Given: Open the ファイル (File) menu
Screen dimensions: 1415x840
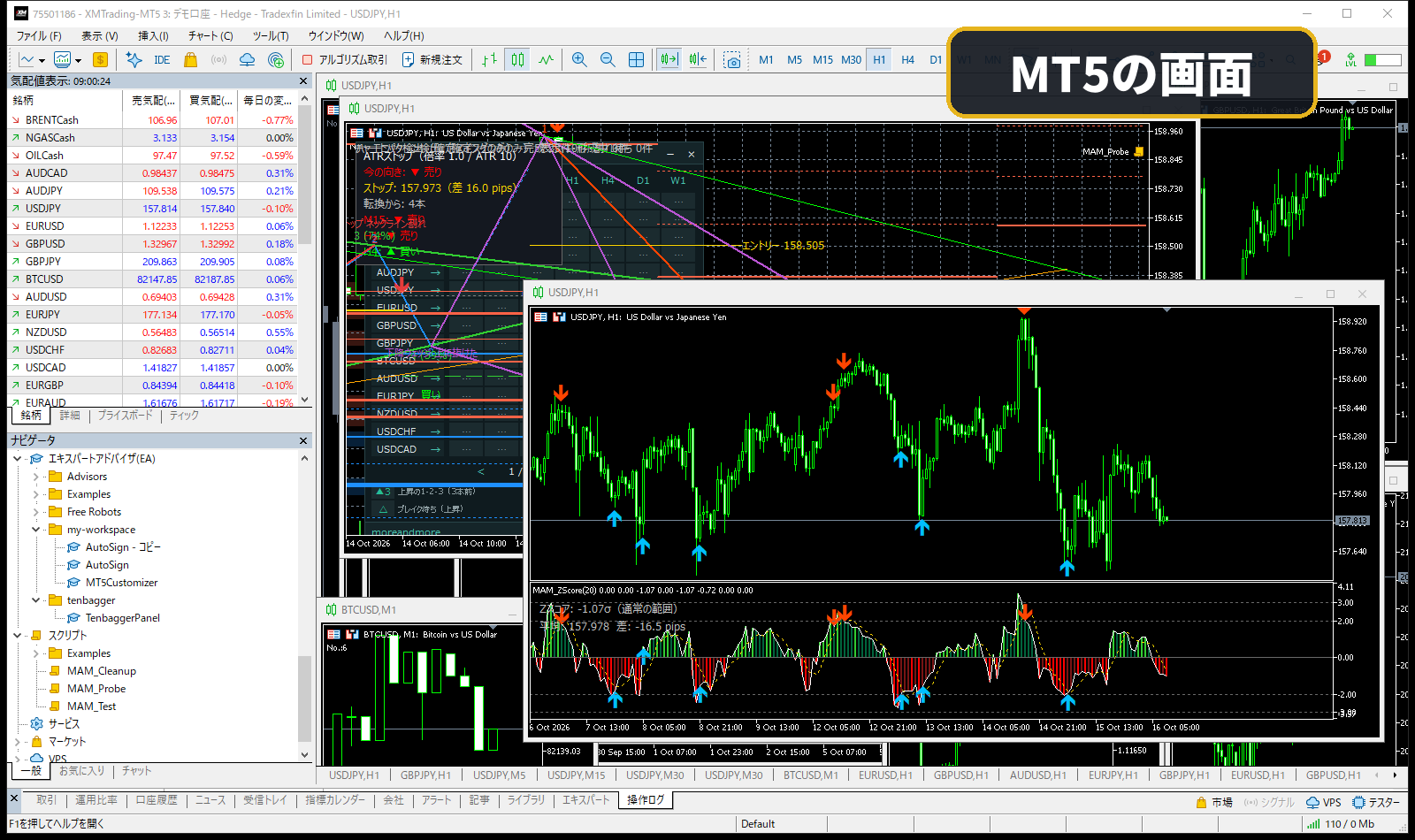Looking at the screenshot, I should [39, 36].
